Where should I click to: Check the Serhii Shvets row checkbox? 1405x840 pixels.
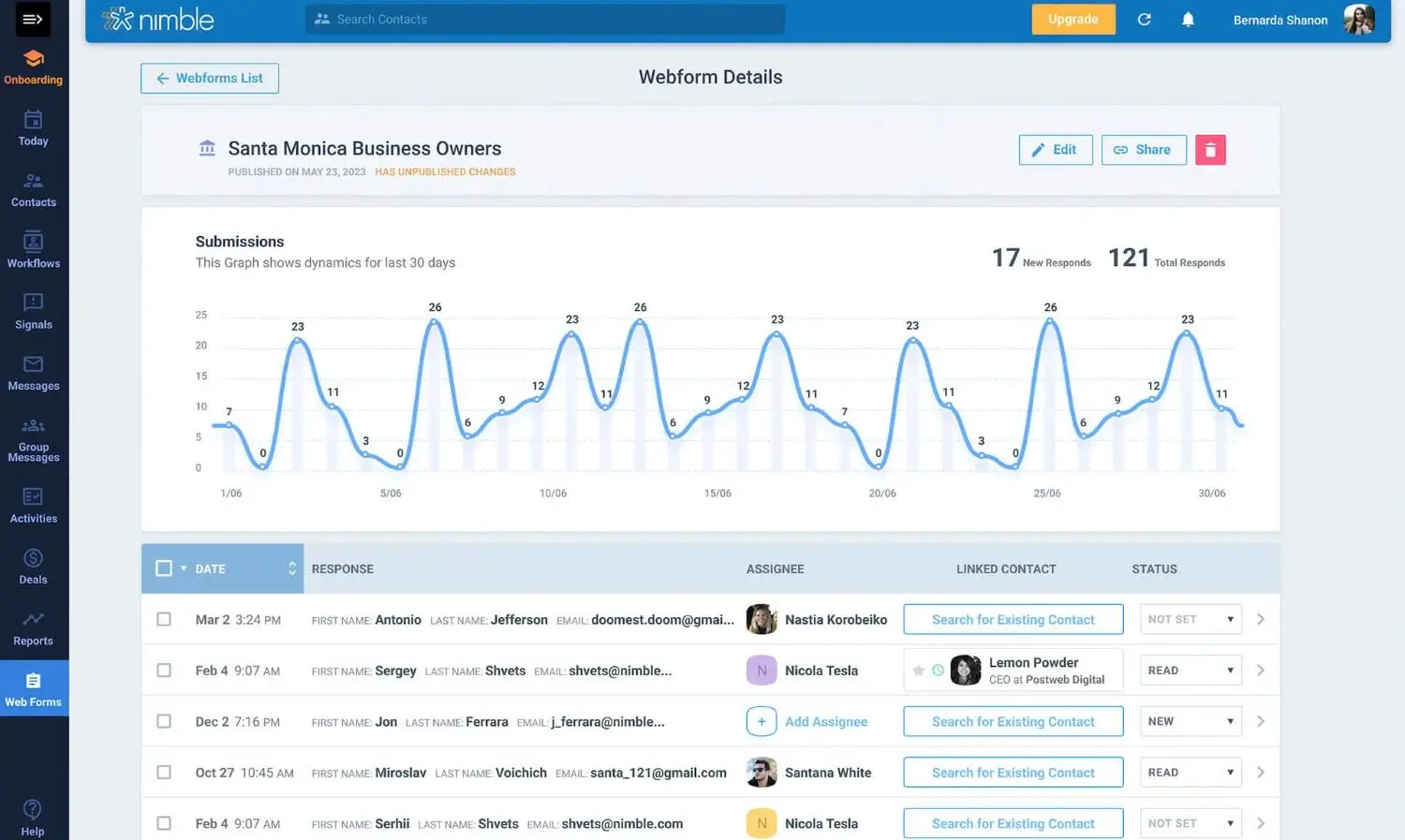tap(164, 824)
